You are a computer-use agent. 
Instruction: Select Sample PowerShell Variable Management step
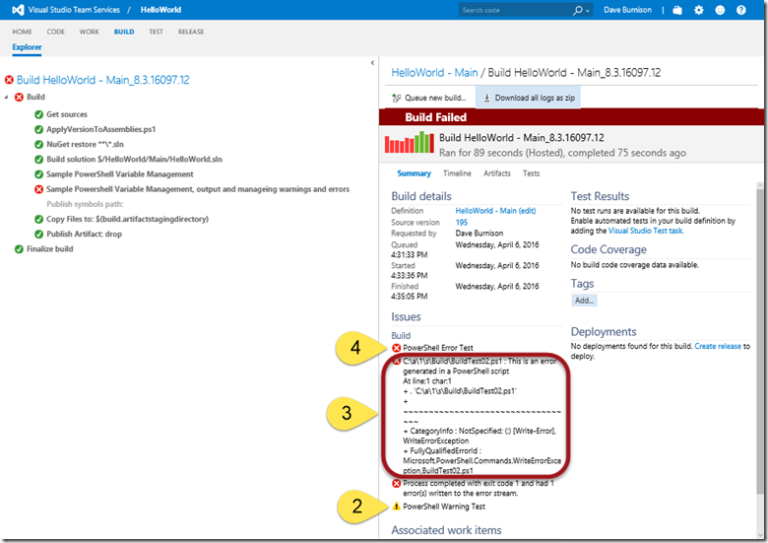pyautogui.click(x=120, y=174)
